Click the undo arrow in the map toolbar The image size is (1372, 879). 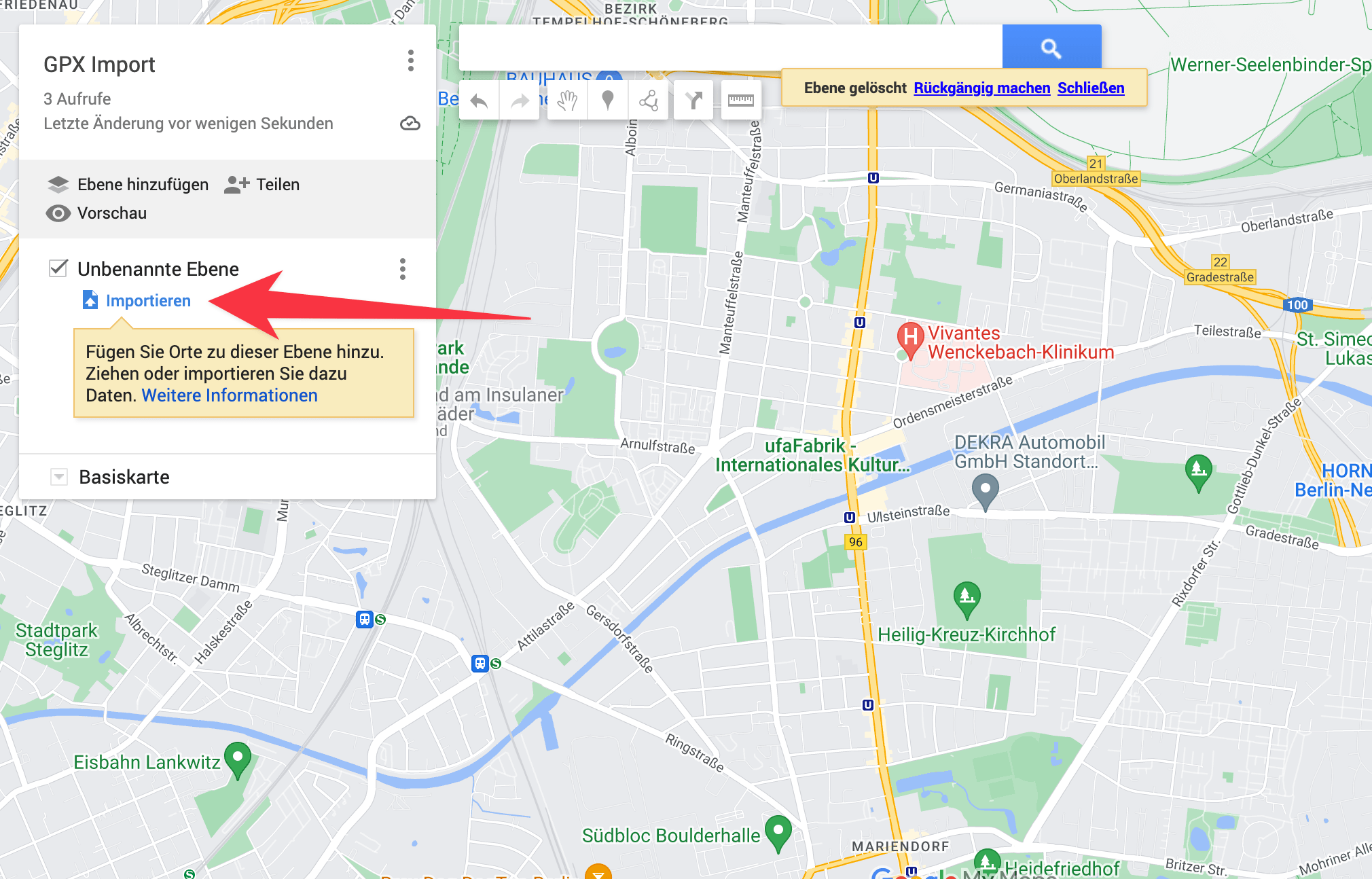click(x=480, y=101)
